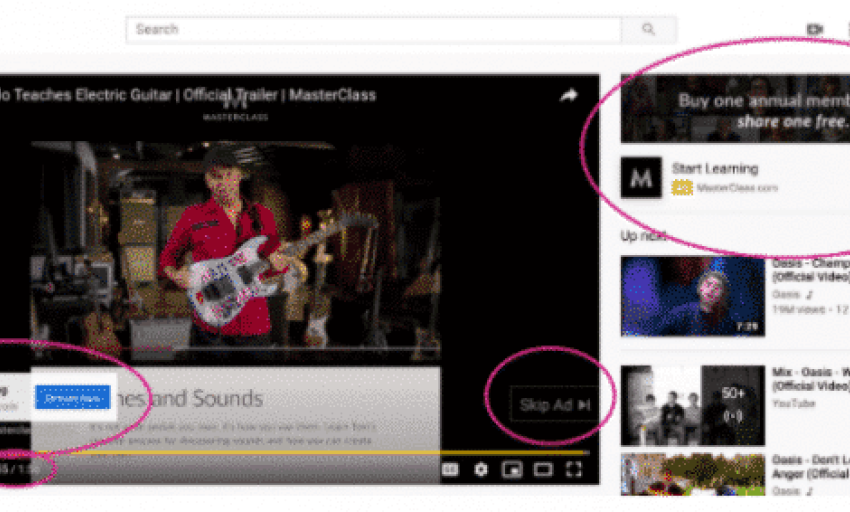Image resolution: width=850 pixels, height=512 pixels.
Task: Open the Oasis video thumbnail with the 7:29 duration
Action: pos(693,297)
